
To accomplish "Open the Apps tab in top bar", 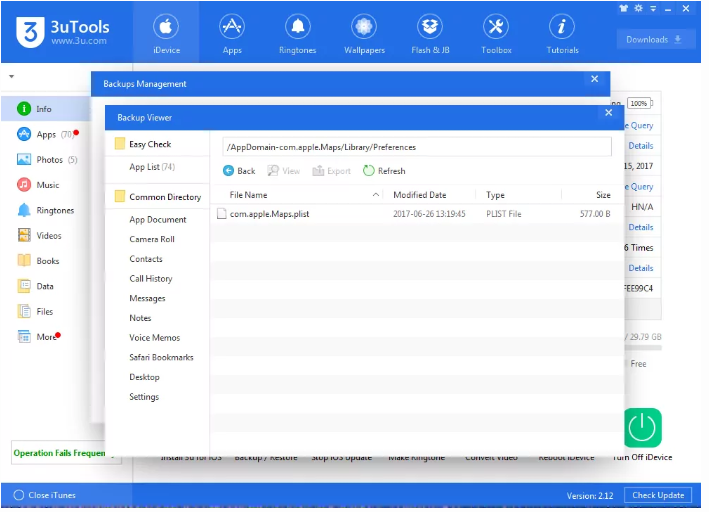I will click(232, 34).
